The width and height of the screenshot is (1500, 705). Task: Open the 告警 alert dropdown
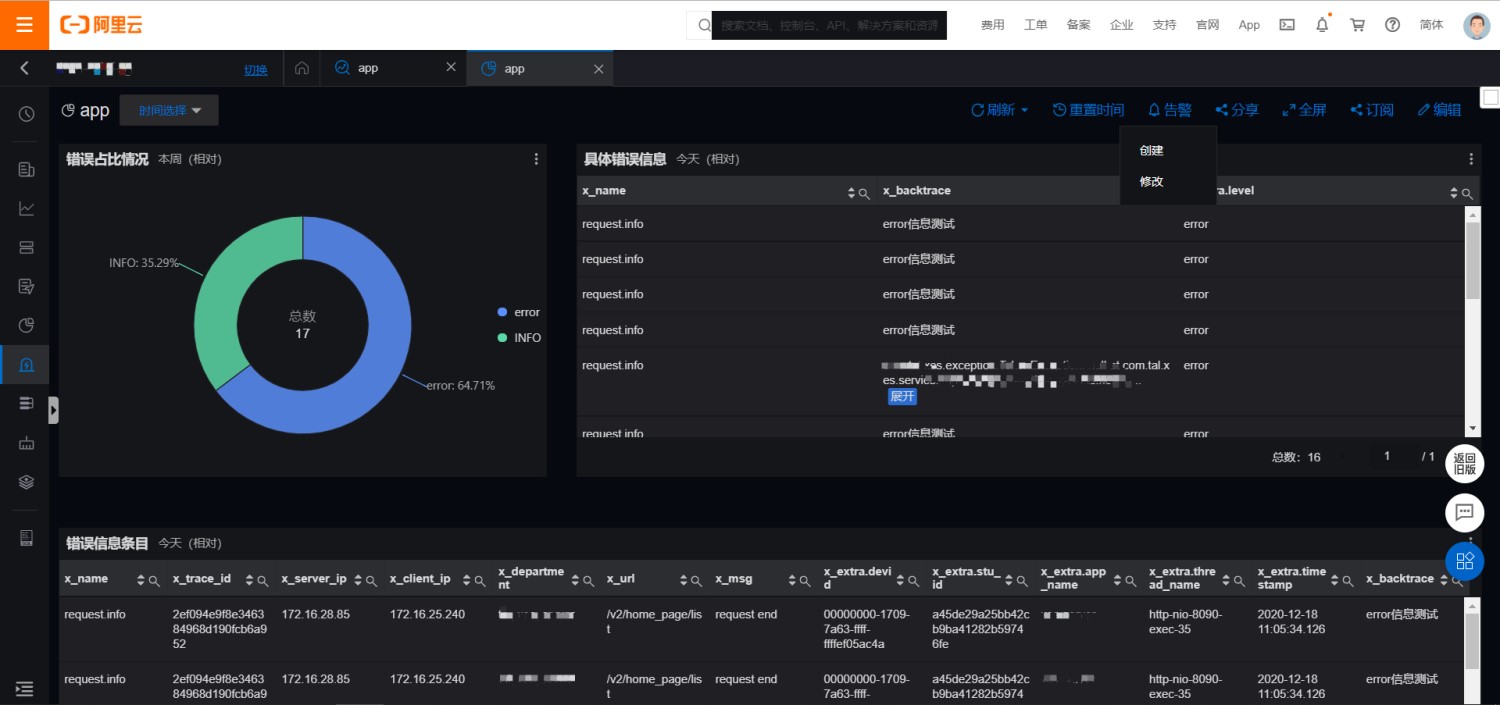(1170, 110)
